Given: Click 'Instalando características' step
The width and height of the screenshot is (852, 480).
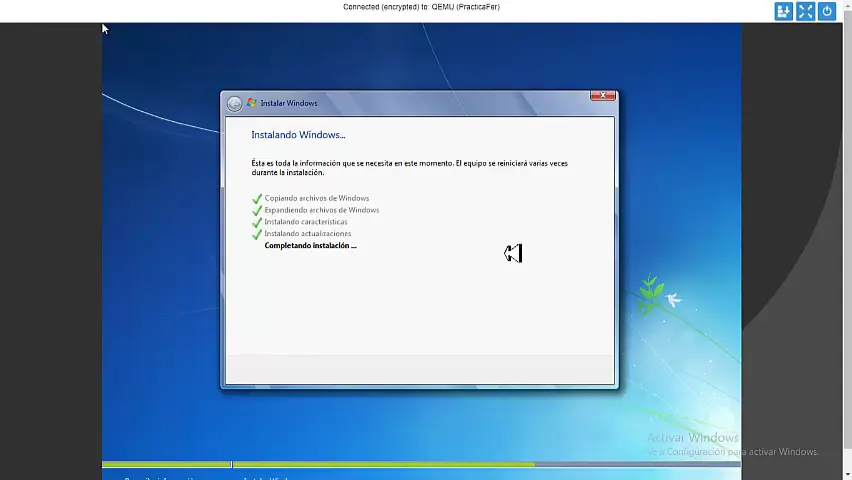Looking at the screenshot, I should (x=306, y=222).
